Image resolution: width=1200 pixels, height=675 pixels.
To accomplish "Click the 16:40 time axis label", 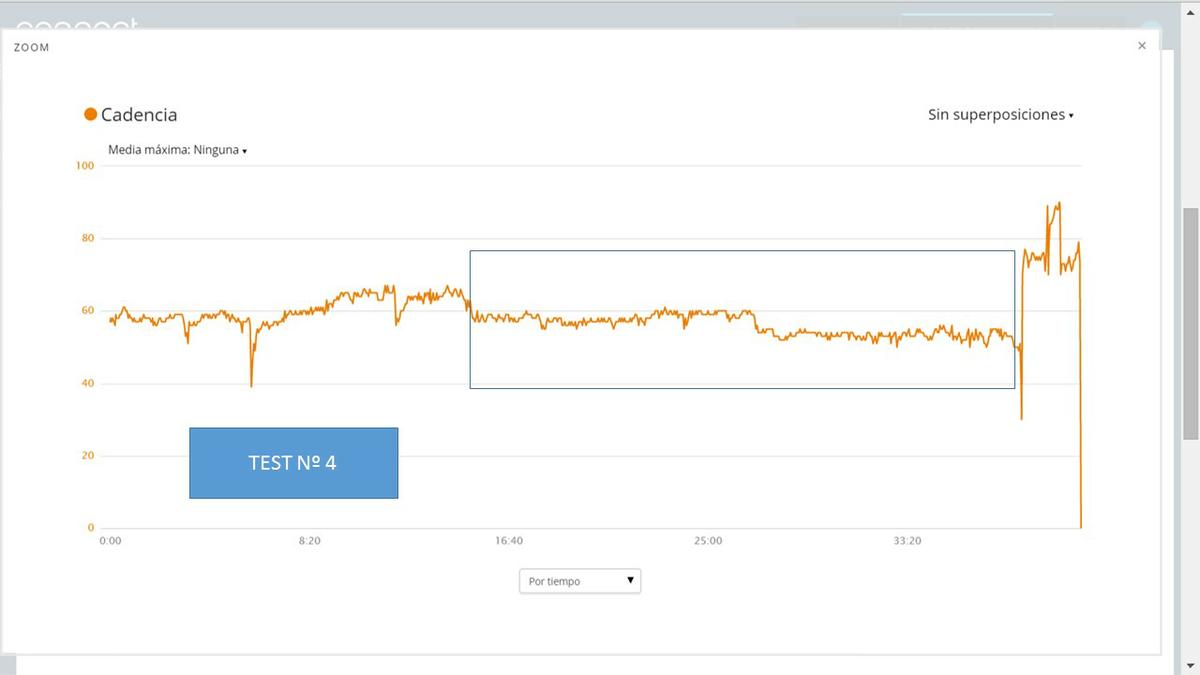I will (x=509, y=541).
